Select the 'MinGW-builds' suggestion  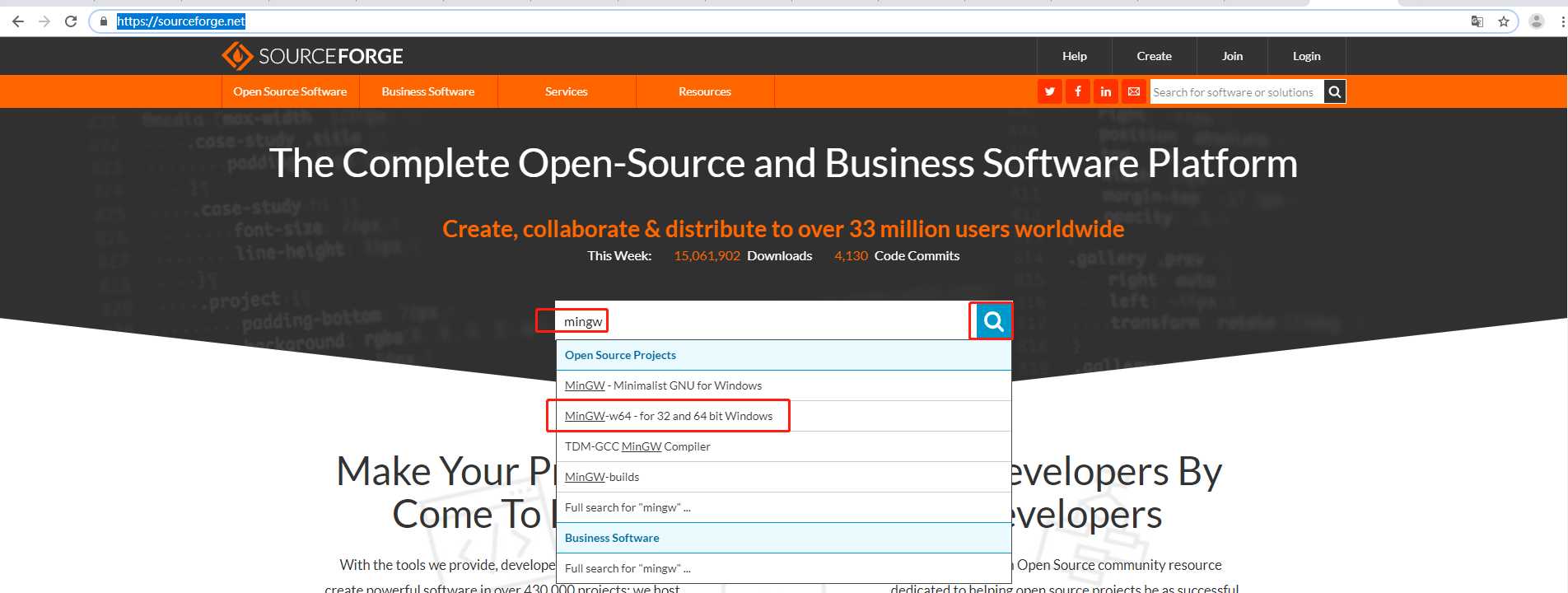(x=783, y=477)
